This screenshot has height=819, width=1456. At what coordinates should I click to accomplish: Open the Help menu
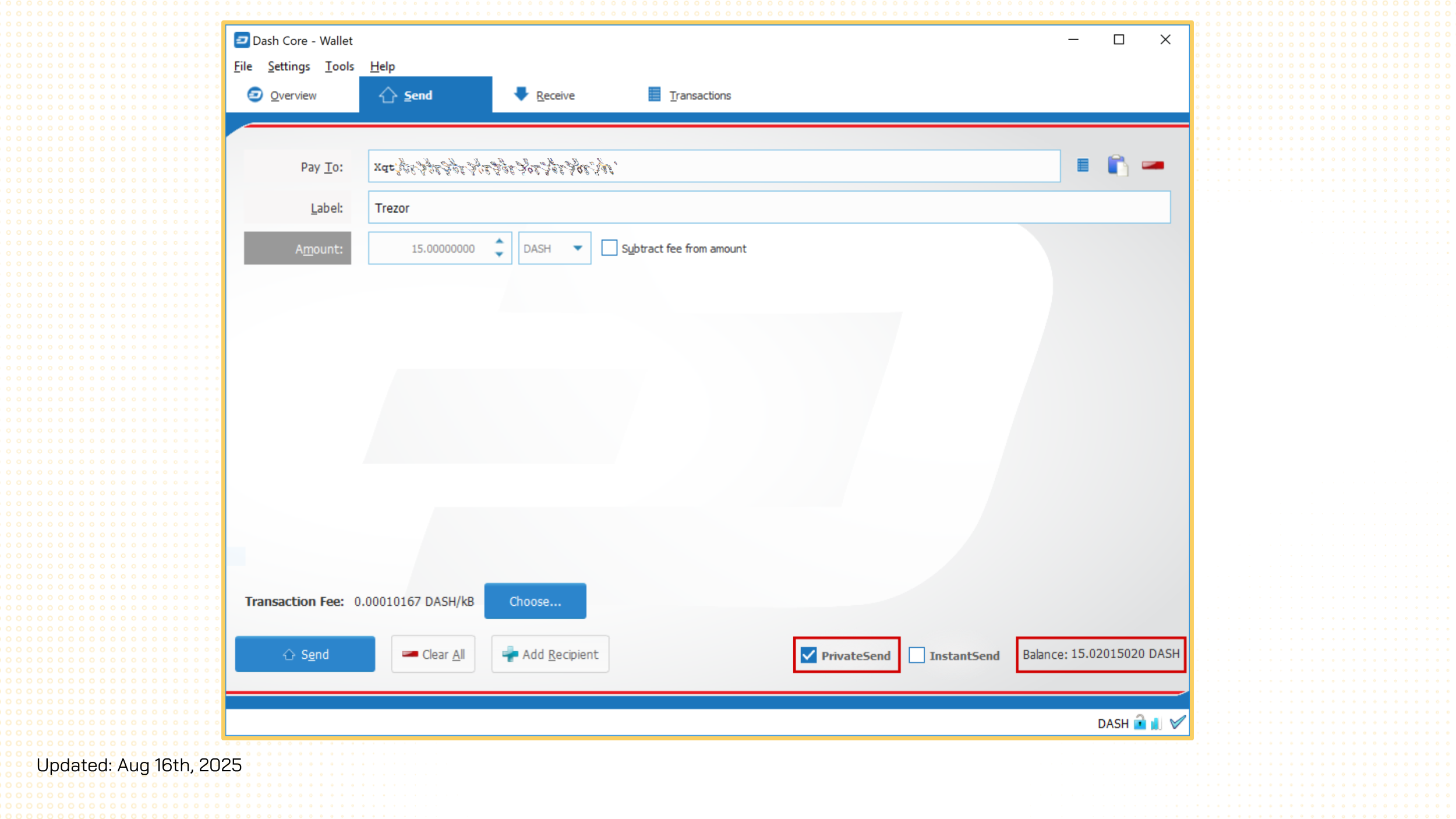(x=382, y=66)
